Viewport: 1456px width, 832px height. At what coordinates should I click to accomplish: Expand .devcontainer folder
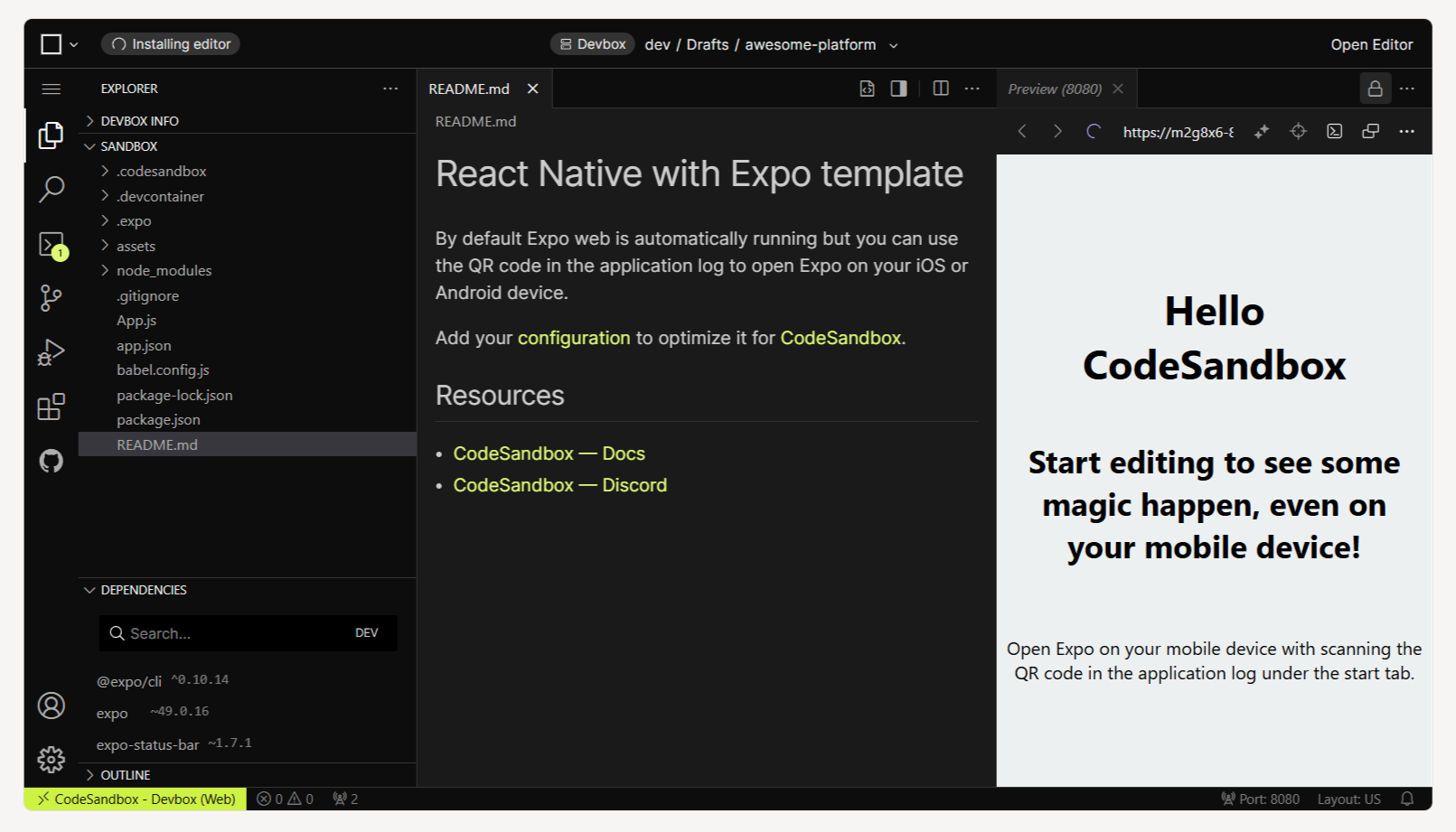248,196
